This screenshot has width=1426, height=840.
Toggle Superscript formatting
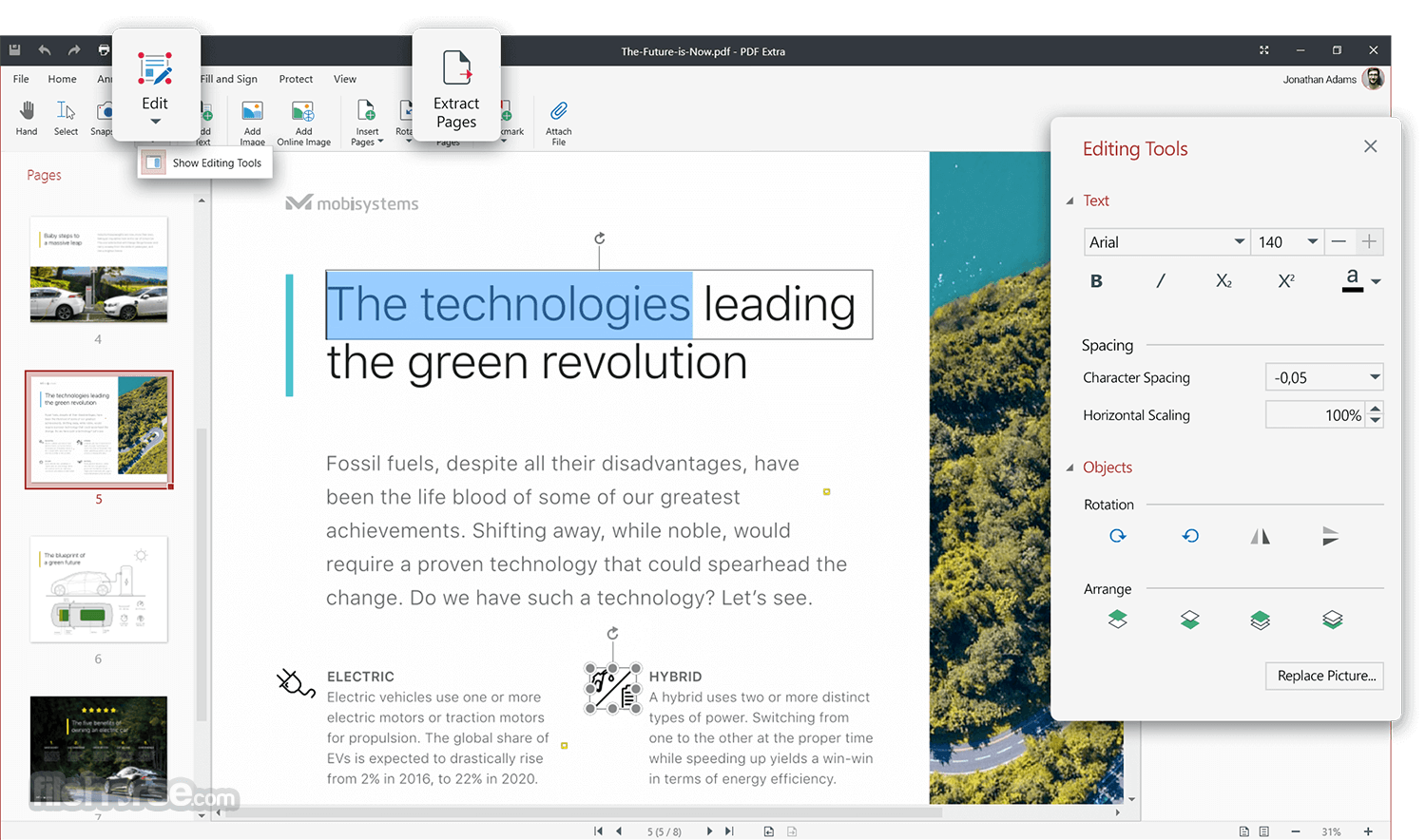coord(1286,281)
